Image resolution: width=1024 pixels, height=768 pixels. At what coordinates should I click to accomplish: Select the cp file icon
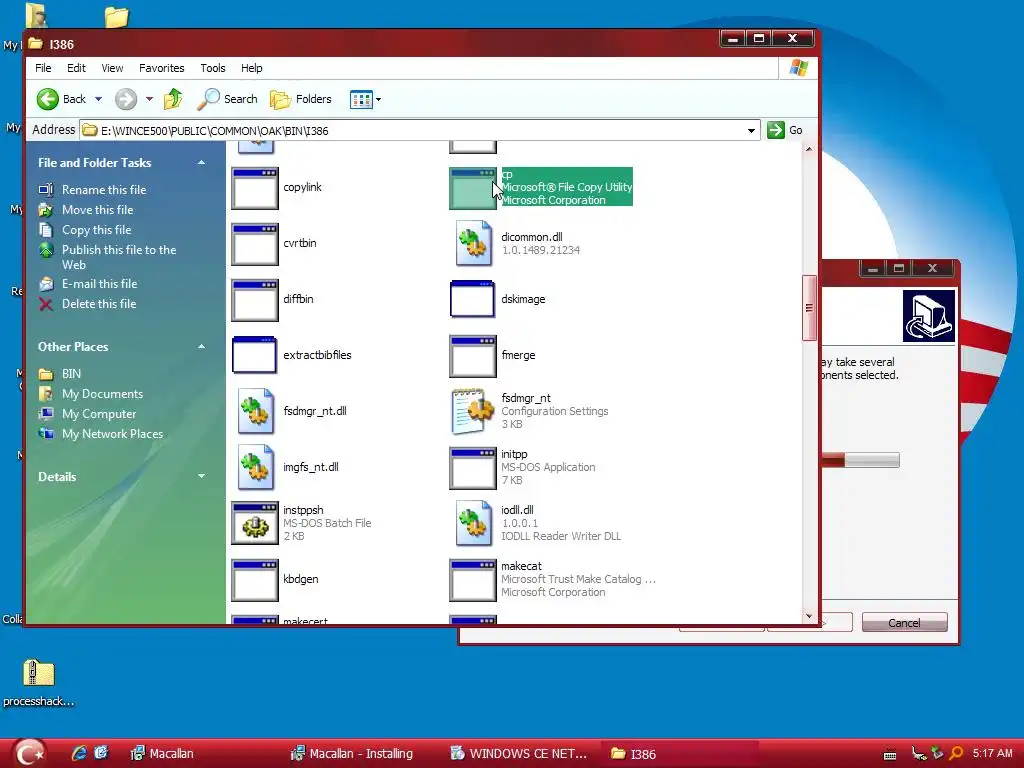pyautogui.click(x=472, y=188)
